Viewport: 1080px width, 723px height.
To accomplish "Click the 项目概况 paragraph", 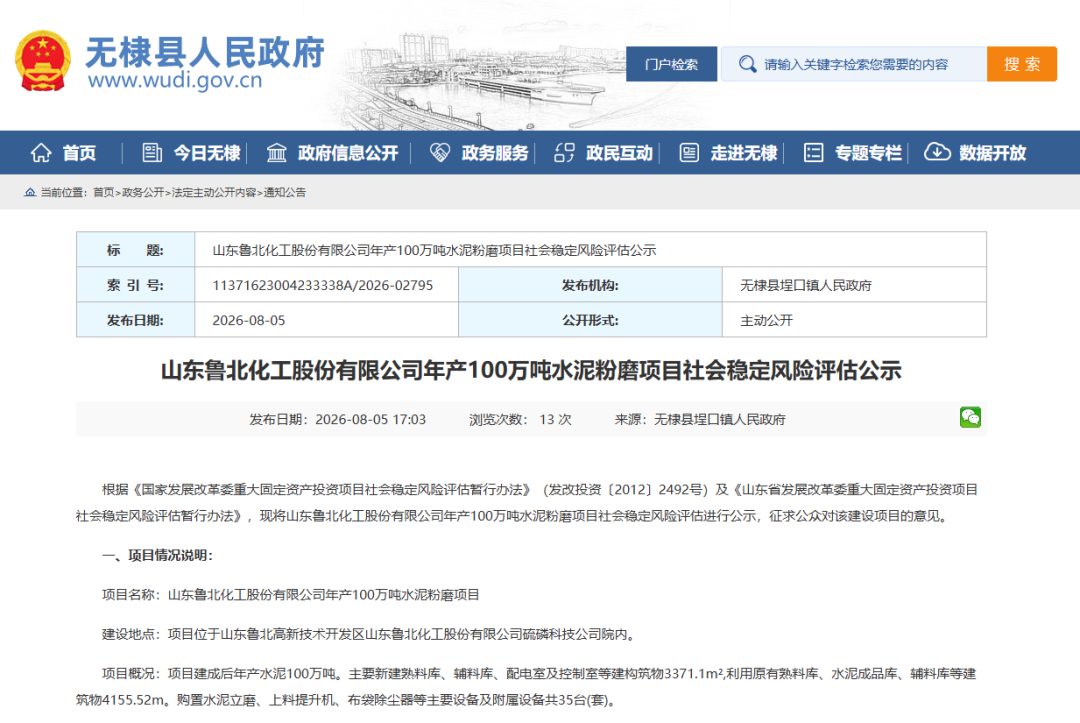I will click(527, 687).
